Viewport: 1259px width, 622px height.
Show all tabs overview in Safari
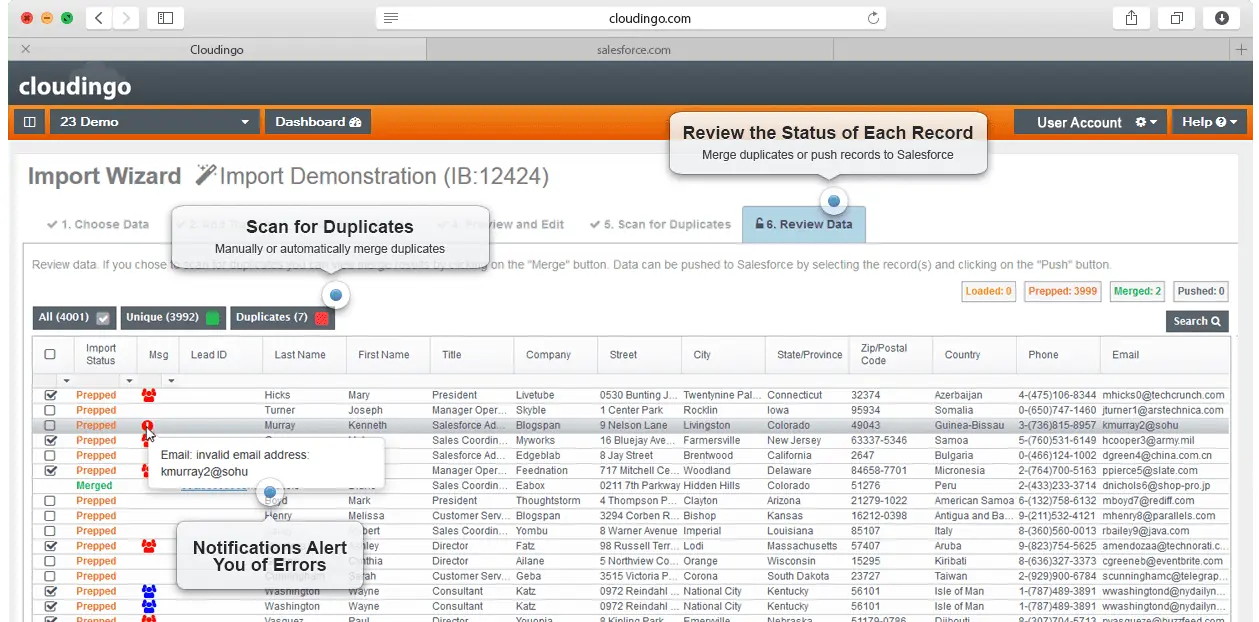[x=1177, y=18]
